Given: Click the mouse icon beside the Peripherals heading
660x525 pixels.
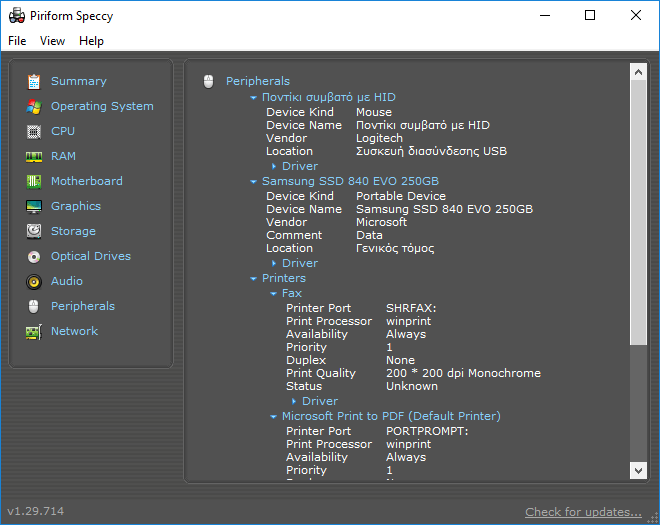Looking at the screenshot, I should (208, 81).
